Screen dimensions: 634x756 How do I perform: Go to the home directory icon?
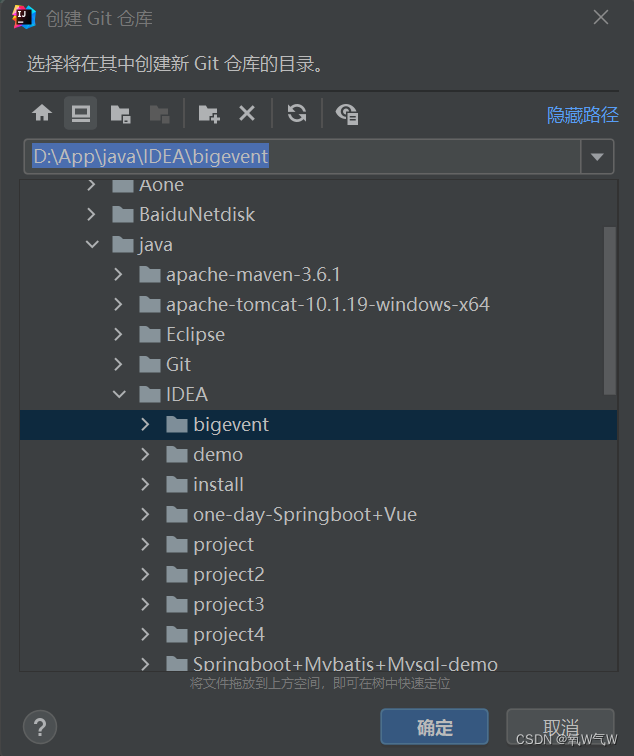coord(42,114)
